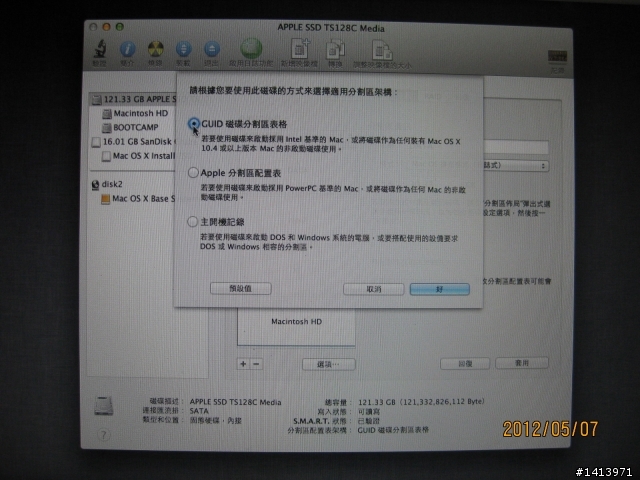Click the green zoom window button
The height and width of the screenshot is (480, 640).
tap(120, 27)
